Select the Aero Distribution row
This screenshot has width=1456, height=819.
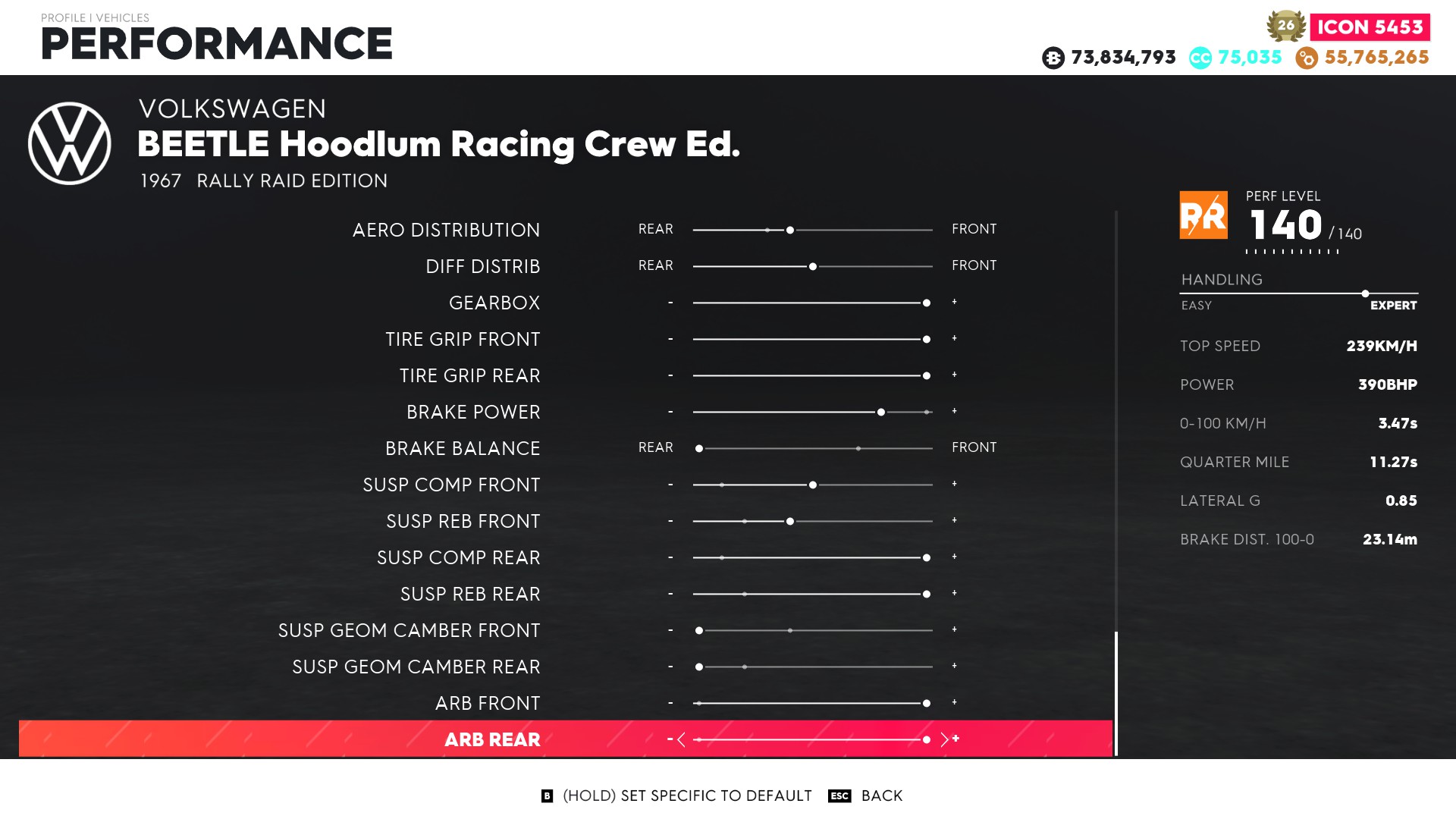pyautogui.click(x=446, y=230)
